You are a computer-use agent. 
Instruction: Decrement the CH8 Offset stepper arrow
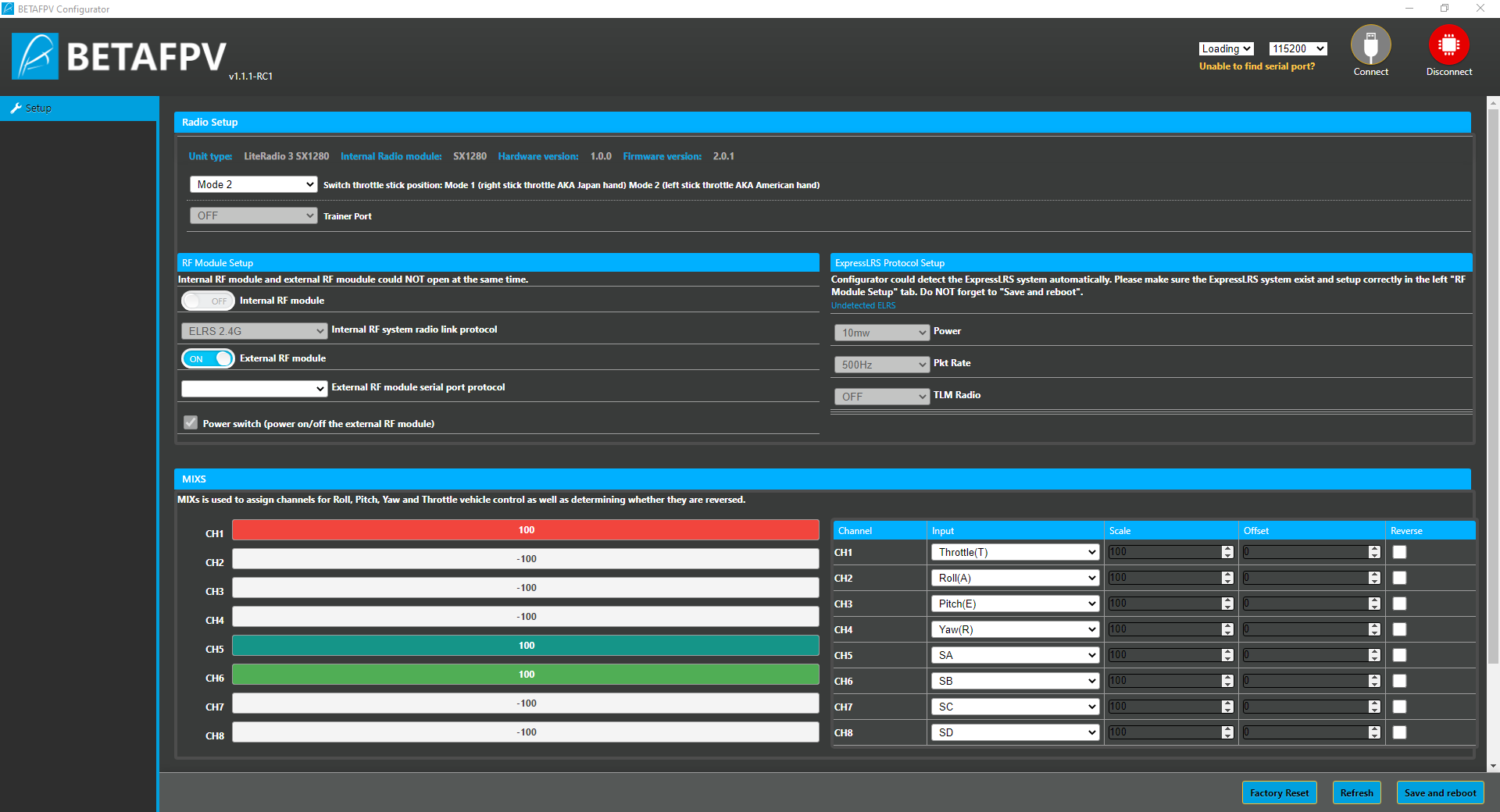click(1374, 735)
